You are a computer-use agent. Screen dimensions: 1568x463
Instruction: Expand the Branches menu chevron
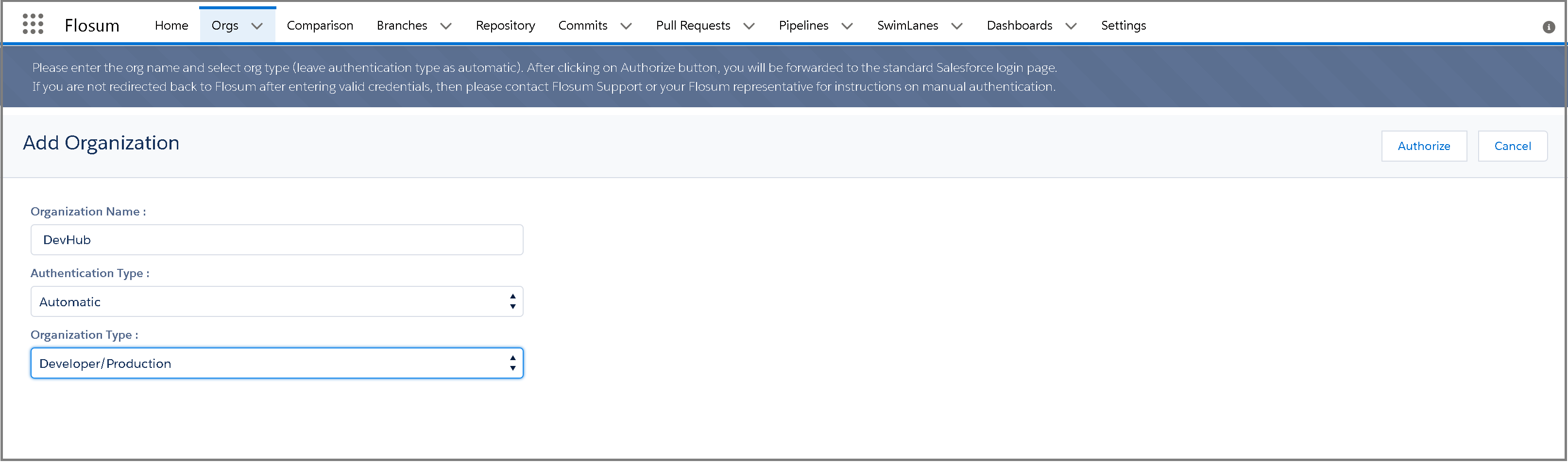point(445,26)
